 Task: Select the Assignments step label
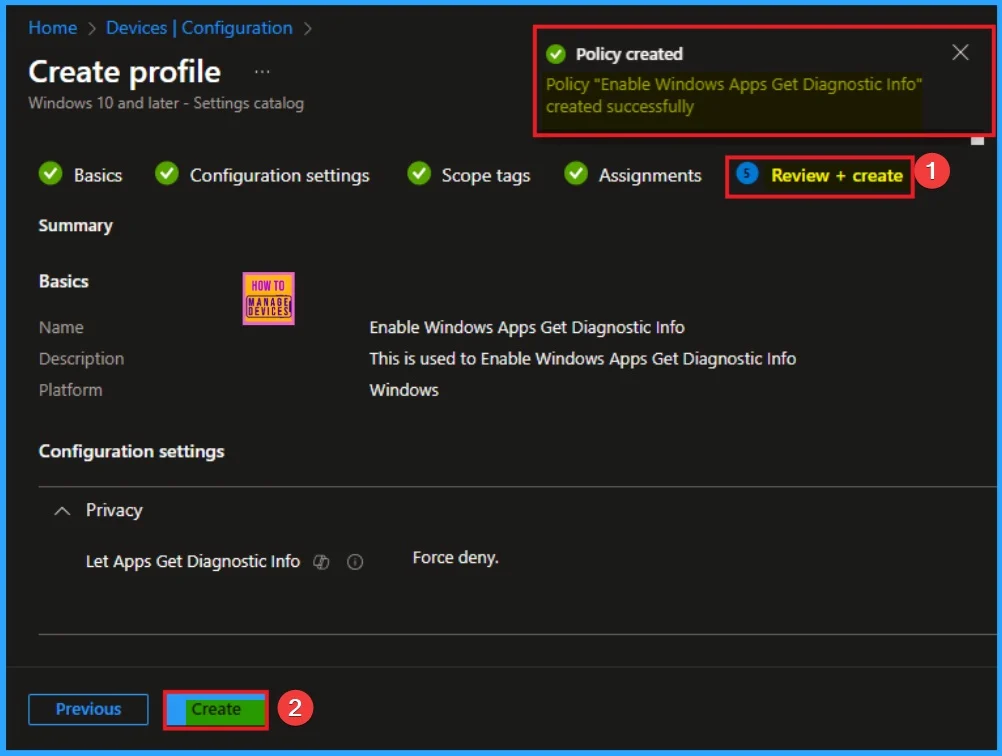[x=650, y=176]
